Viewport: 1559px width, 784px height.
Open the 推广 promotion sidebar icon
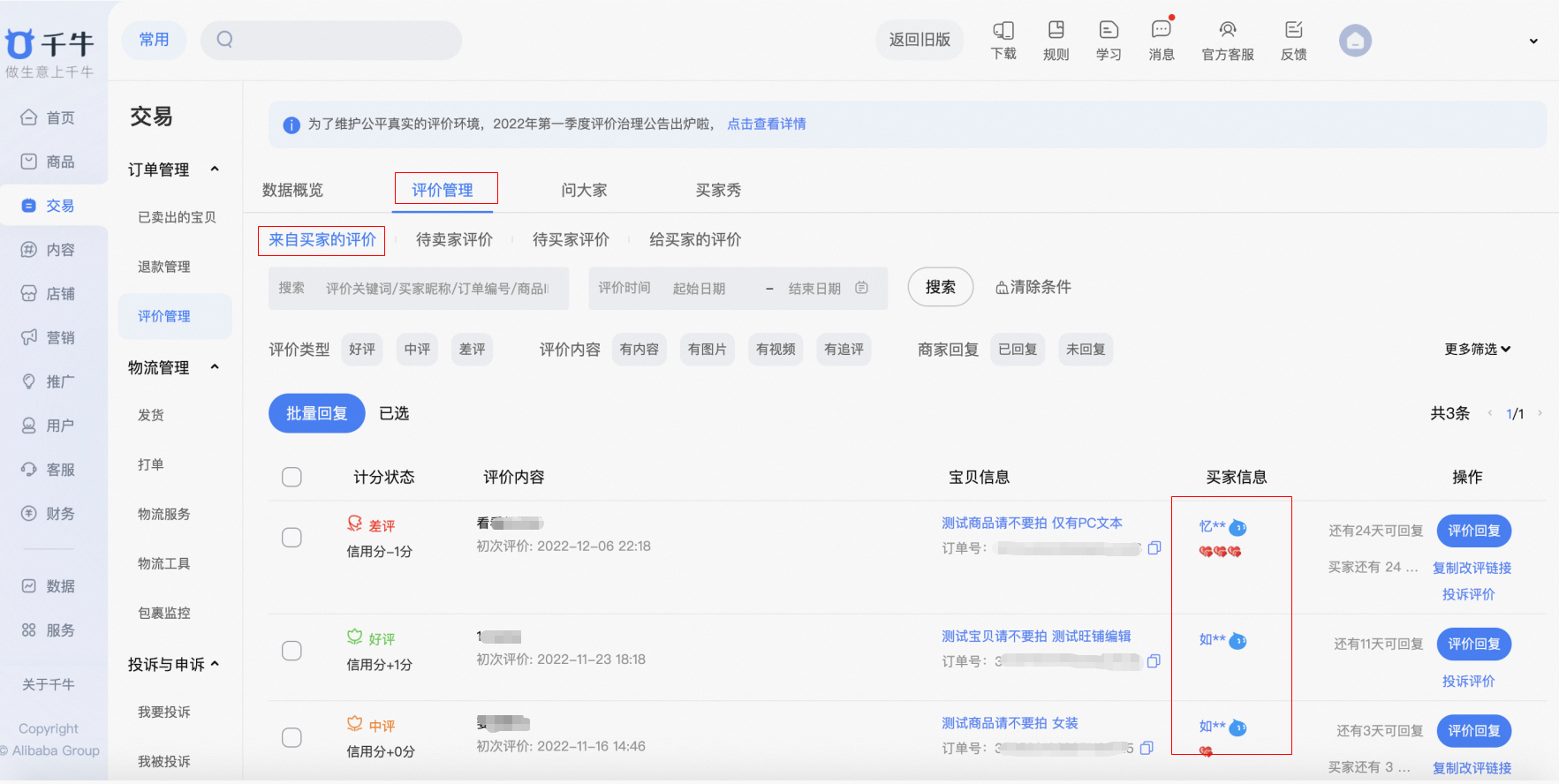pos(29,381)
